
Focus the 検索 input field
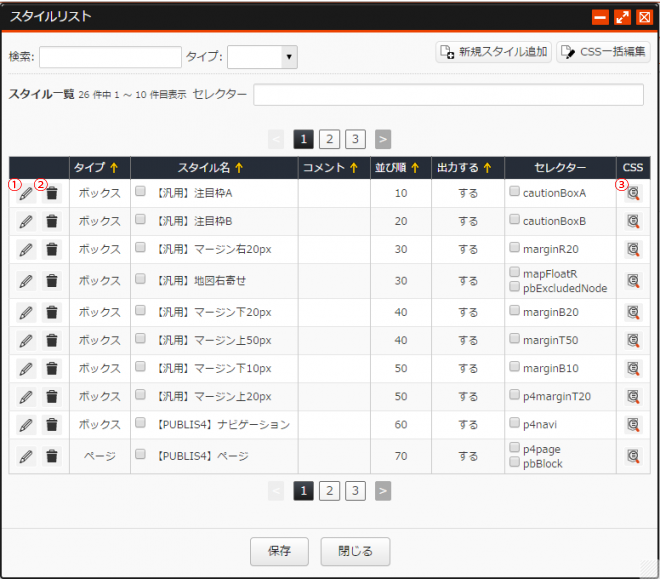point(110,57)
